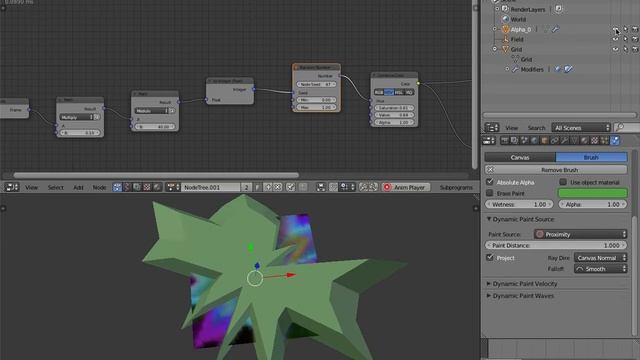This screenshot has height=360, width=640.
Task: Select the second node tree type icon
Action: click(127, 187)
